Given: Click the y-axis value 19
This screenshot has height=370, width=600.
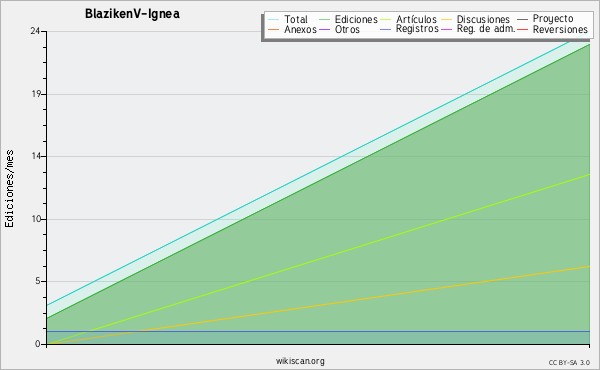Looking at the screenshot, I should point(36,94).
